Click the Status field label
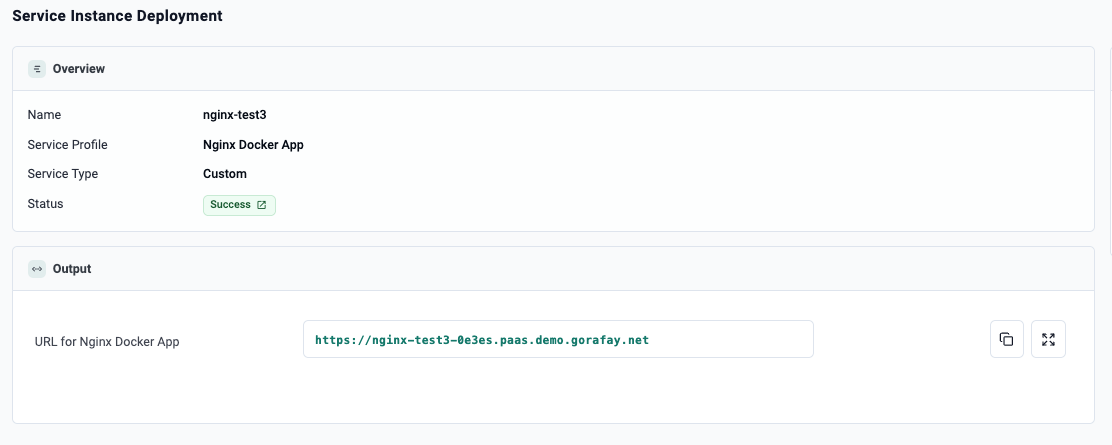 pyautogui.click(x=45, y=204)
